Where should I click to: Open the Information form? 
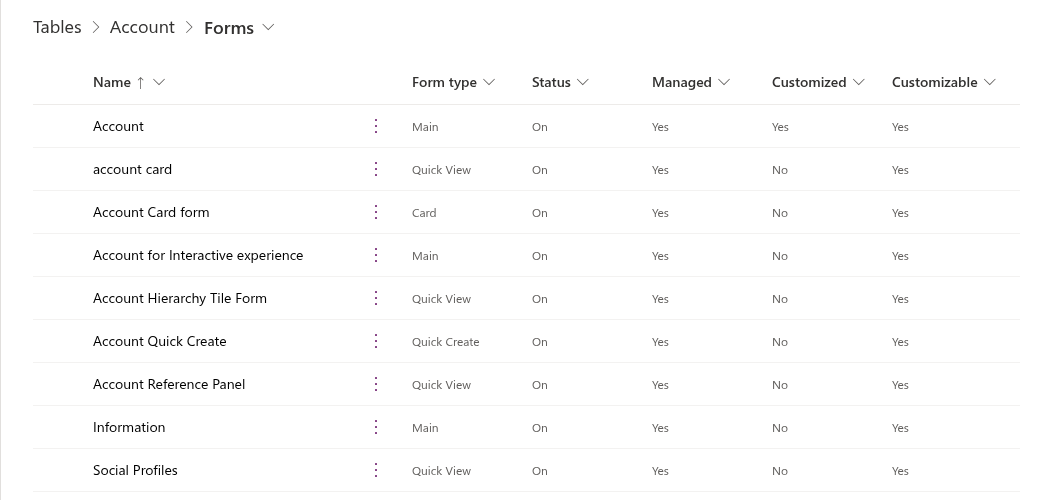tap(129, 427)
